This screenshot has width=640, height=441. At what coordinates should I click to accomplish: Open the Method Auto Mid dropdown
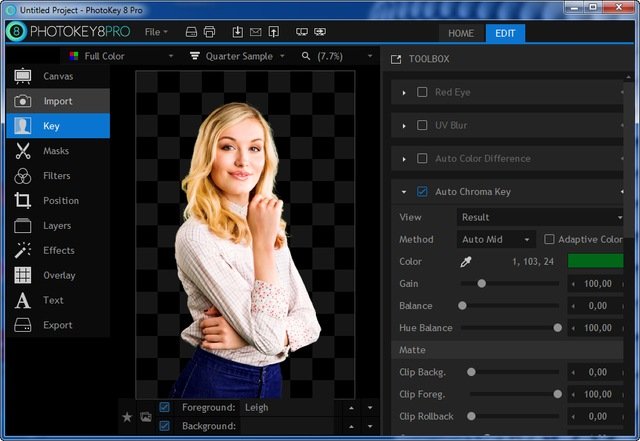pyautogui.click(x=496, y=240)
